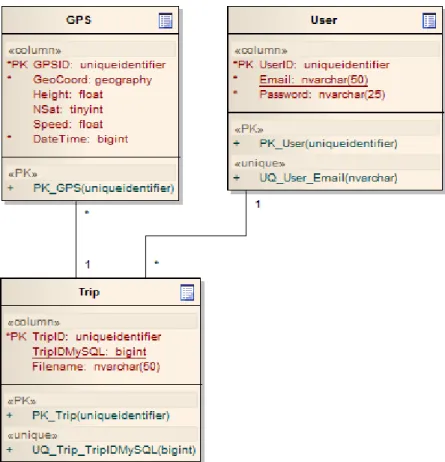Select the connector line between User and Trip
The image size is (445, 462).
coord(196,236)
